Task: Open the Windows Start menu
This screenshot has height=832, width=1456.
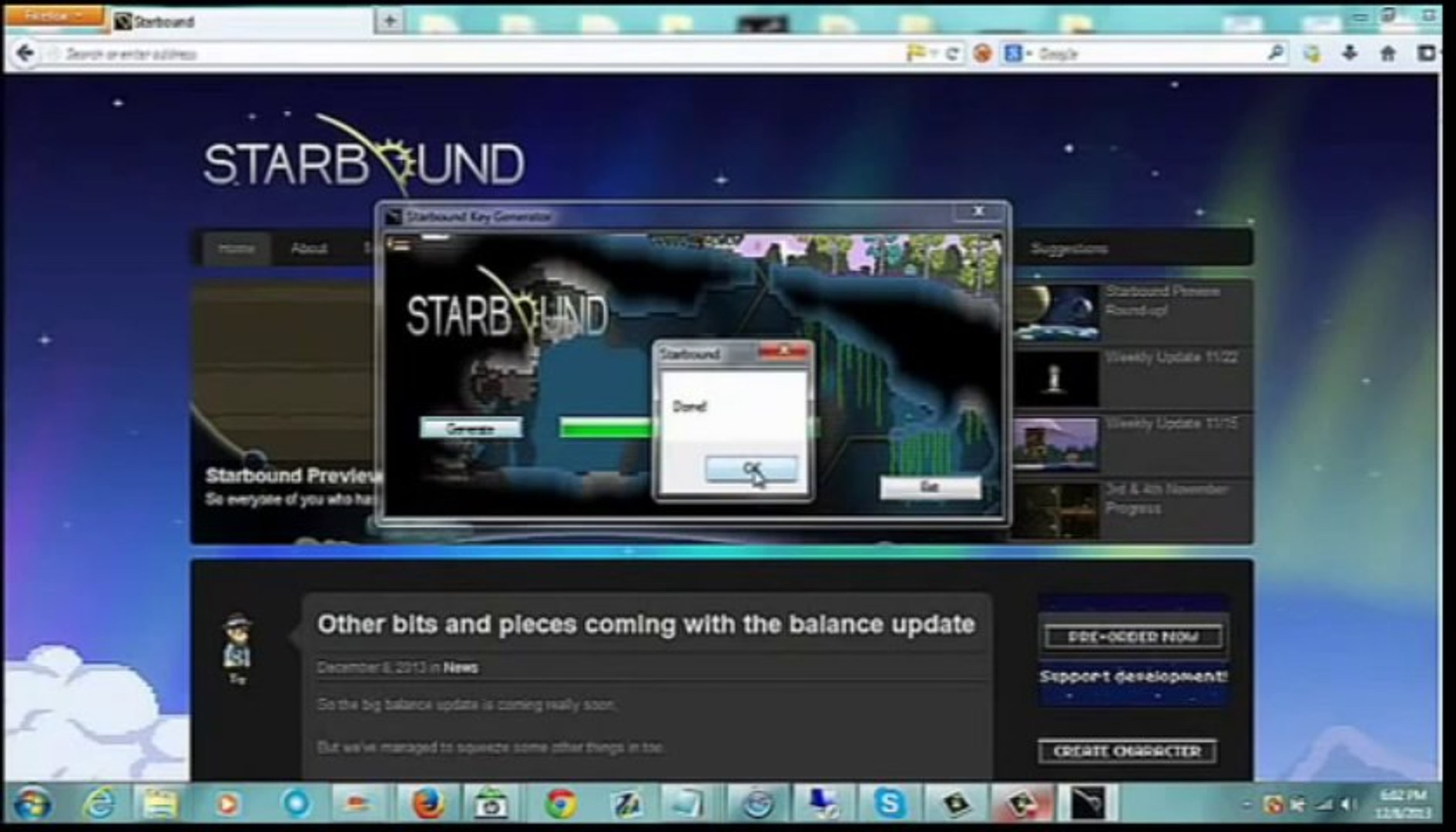Action: click(32, 804)
